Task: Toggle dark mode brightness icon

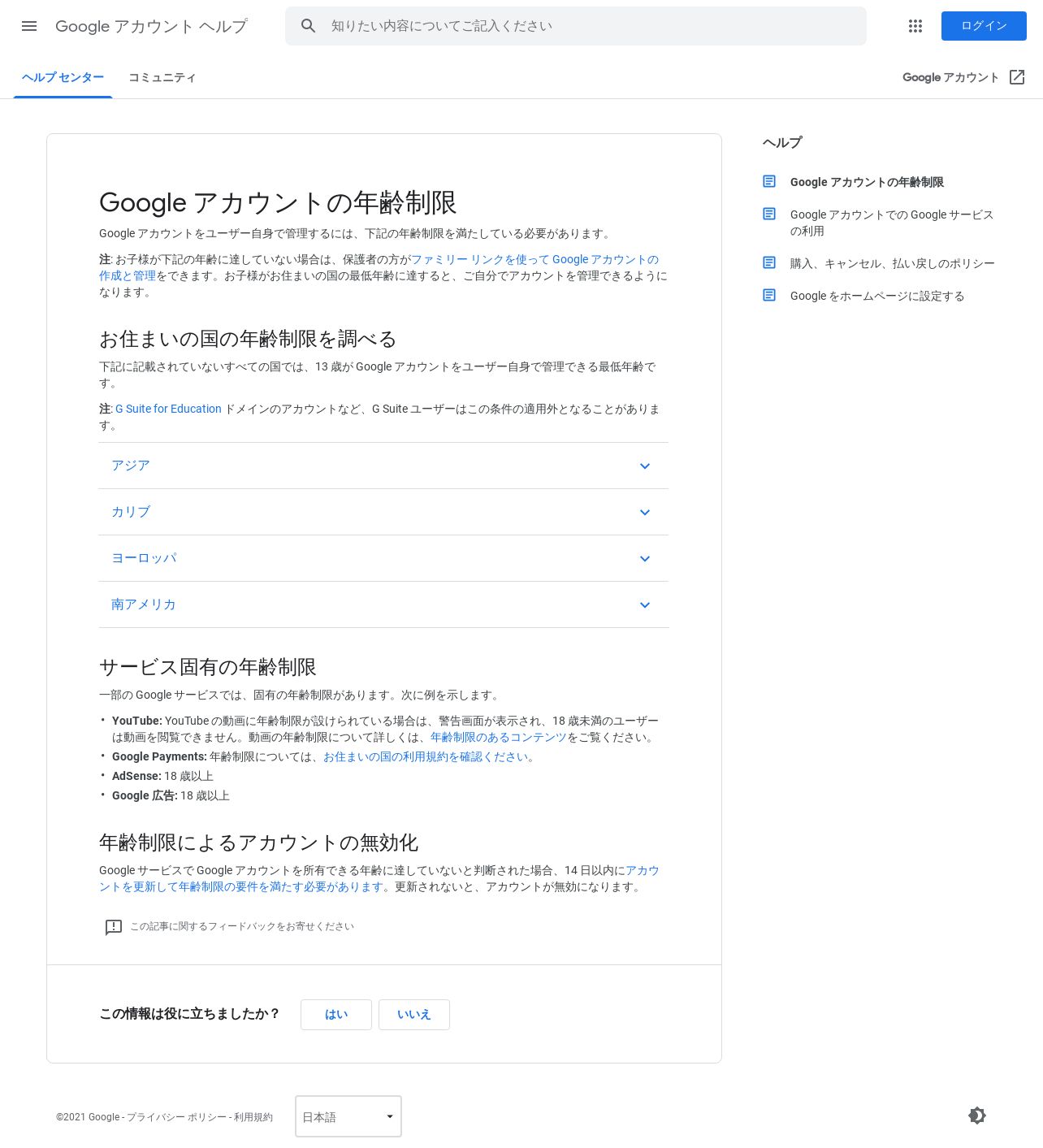Action: (977, 1116)
